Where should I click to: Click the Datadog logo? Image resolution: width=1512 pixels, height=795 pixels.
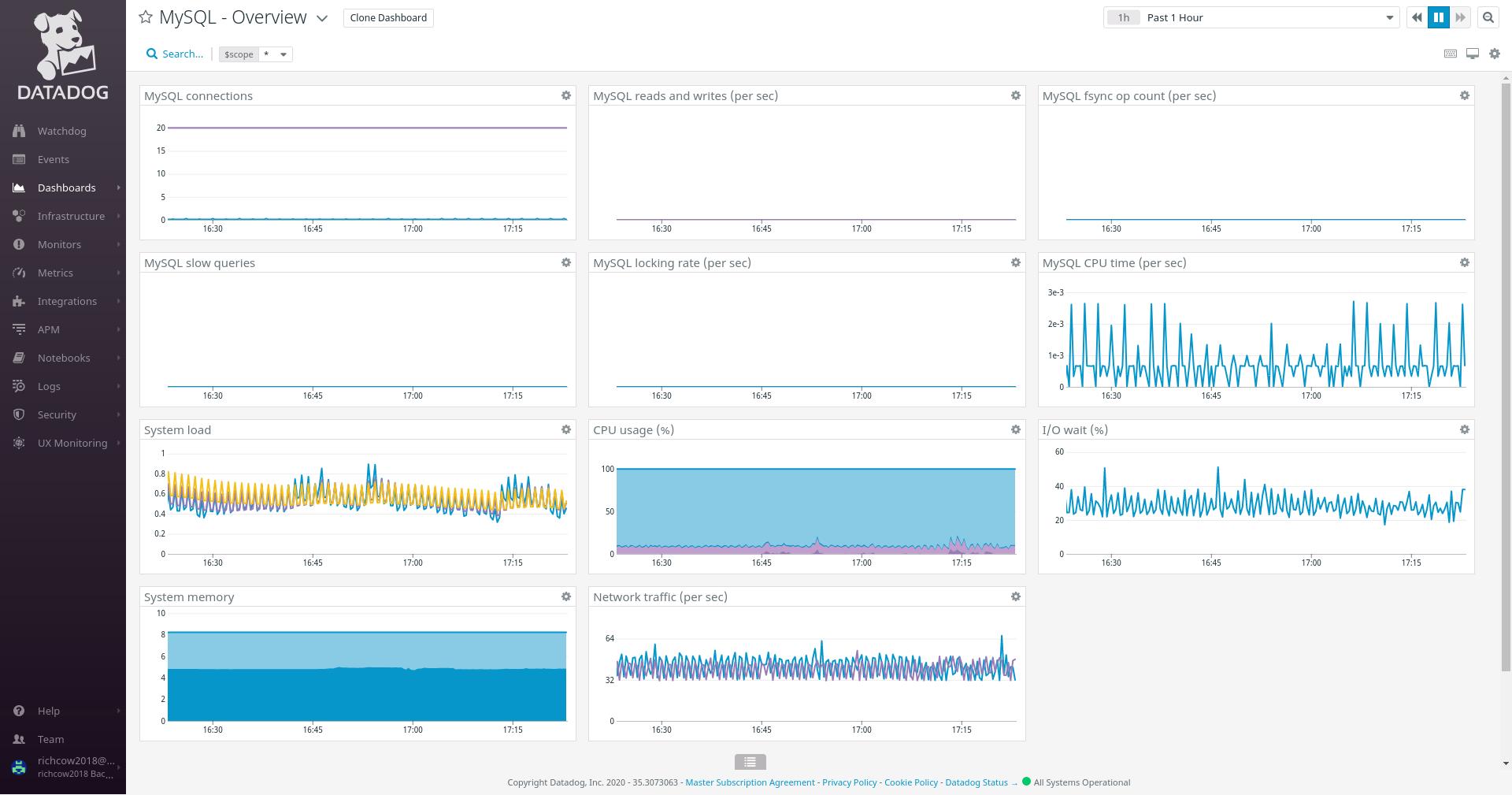point(63,55)
